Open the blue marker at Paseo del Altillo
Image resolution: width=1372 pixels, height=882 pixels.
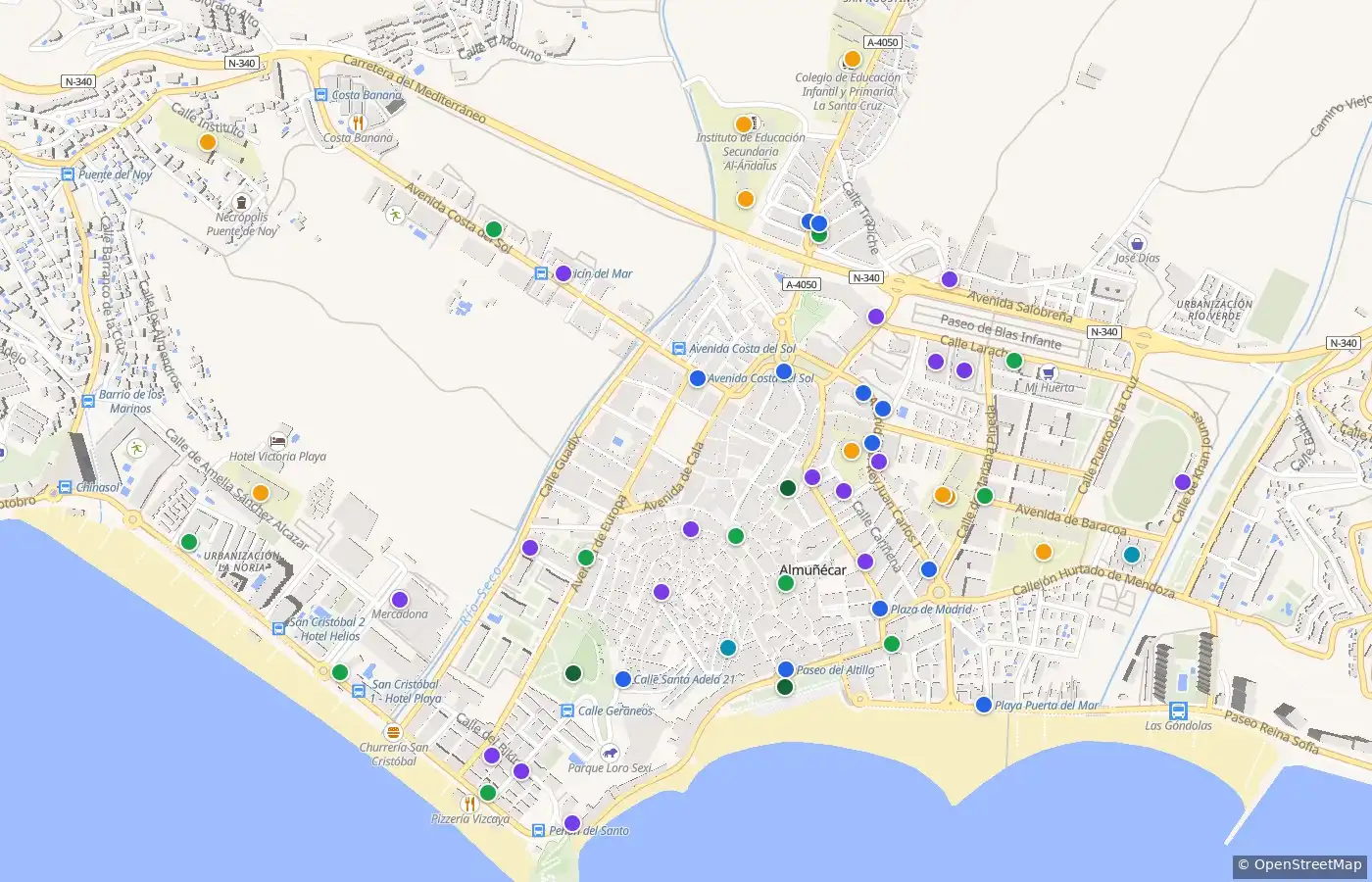(786, 669)
